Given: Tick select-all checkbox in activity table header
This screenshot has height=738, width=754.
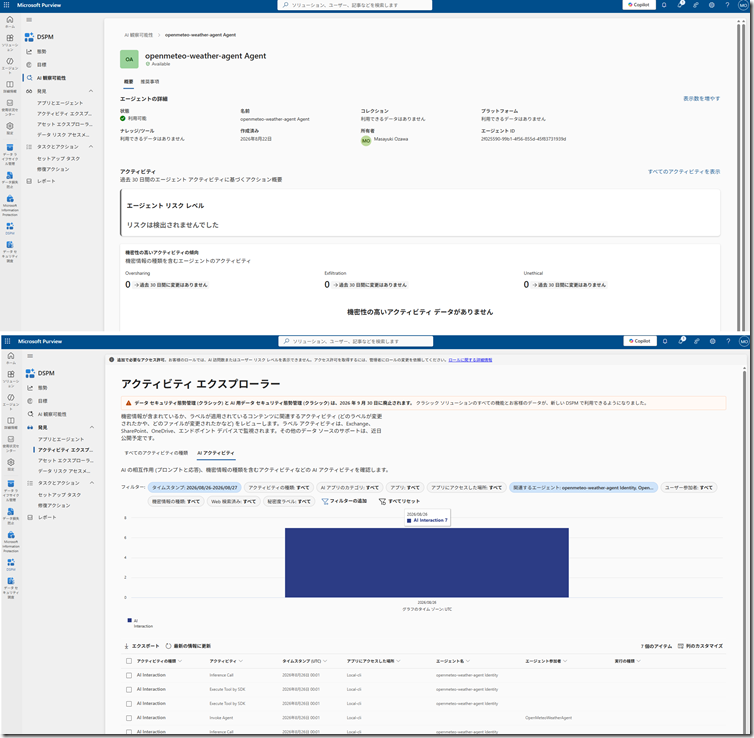Looking at the screenshot, I should pos(129,661).
